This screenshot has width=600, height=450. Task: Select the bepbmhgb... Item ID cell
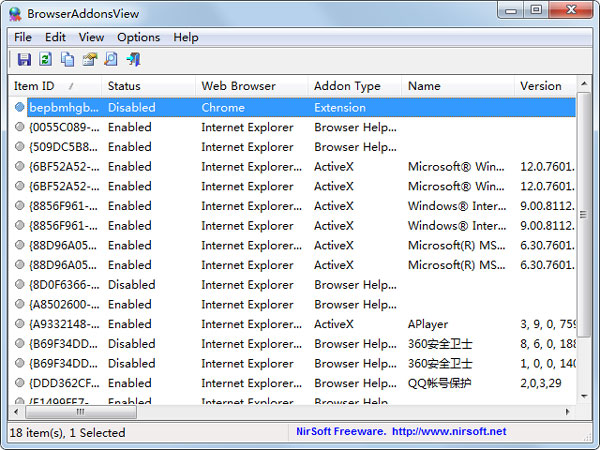64,108
